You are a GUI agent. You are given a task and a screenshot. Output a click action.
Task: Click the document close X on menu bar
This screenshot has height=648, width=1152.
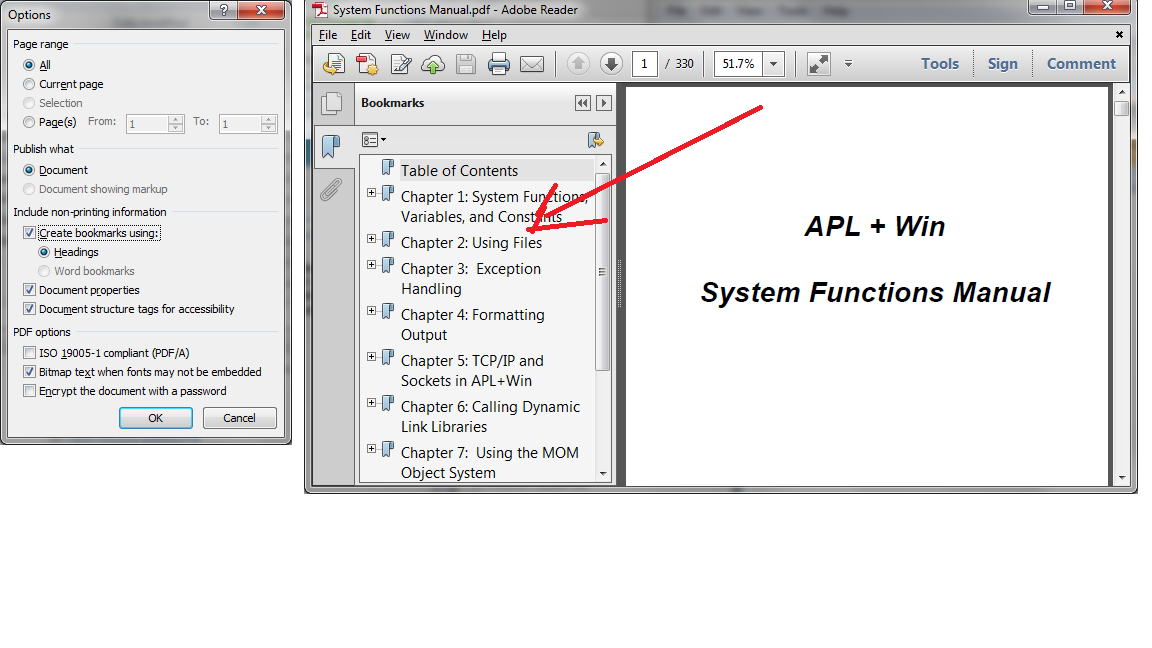[1119, 35]
